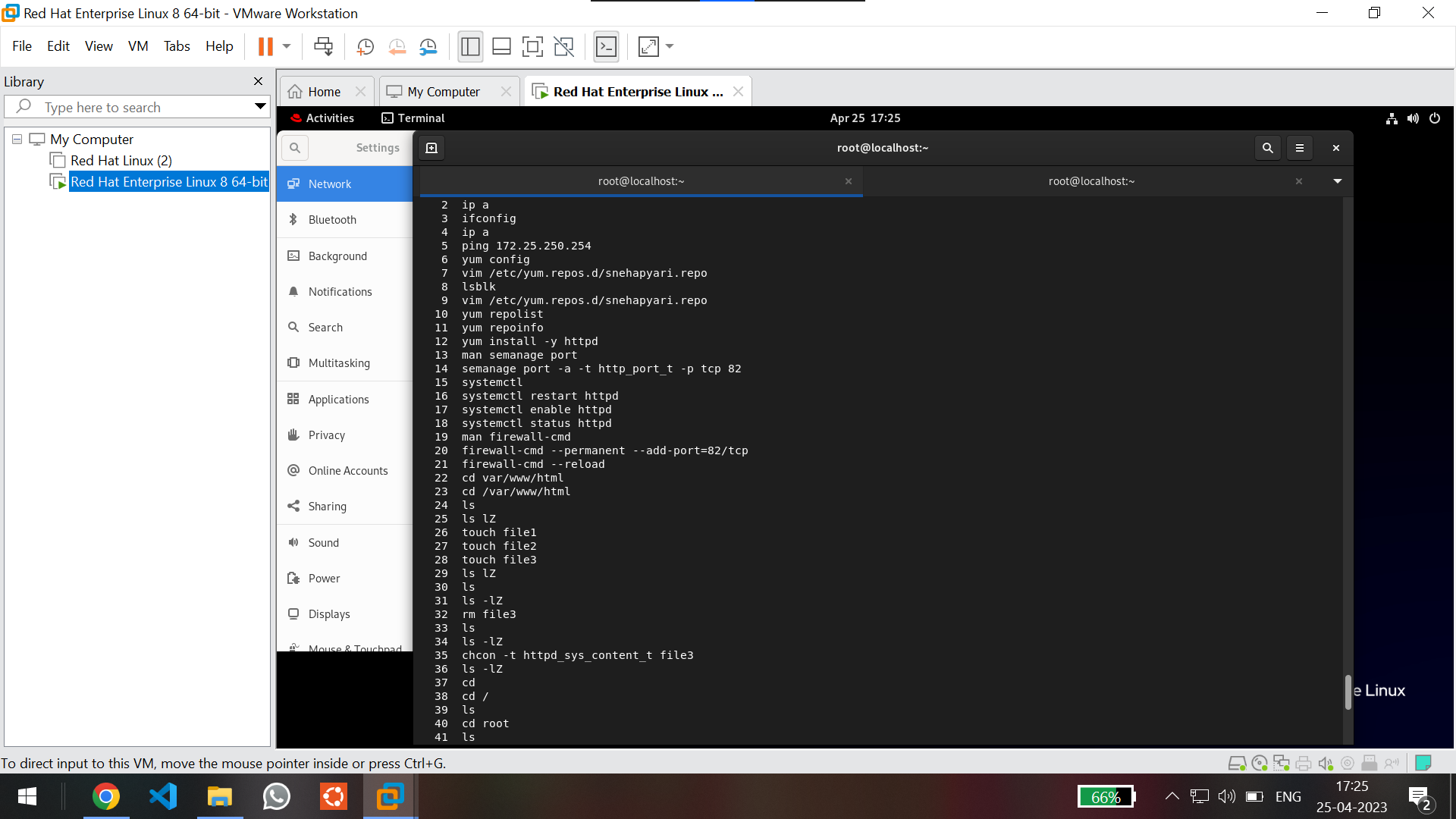Toggle the thumbnail bar view
This screenshot has width=1456, height=819.
click(501, 47)
